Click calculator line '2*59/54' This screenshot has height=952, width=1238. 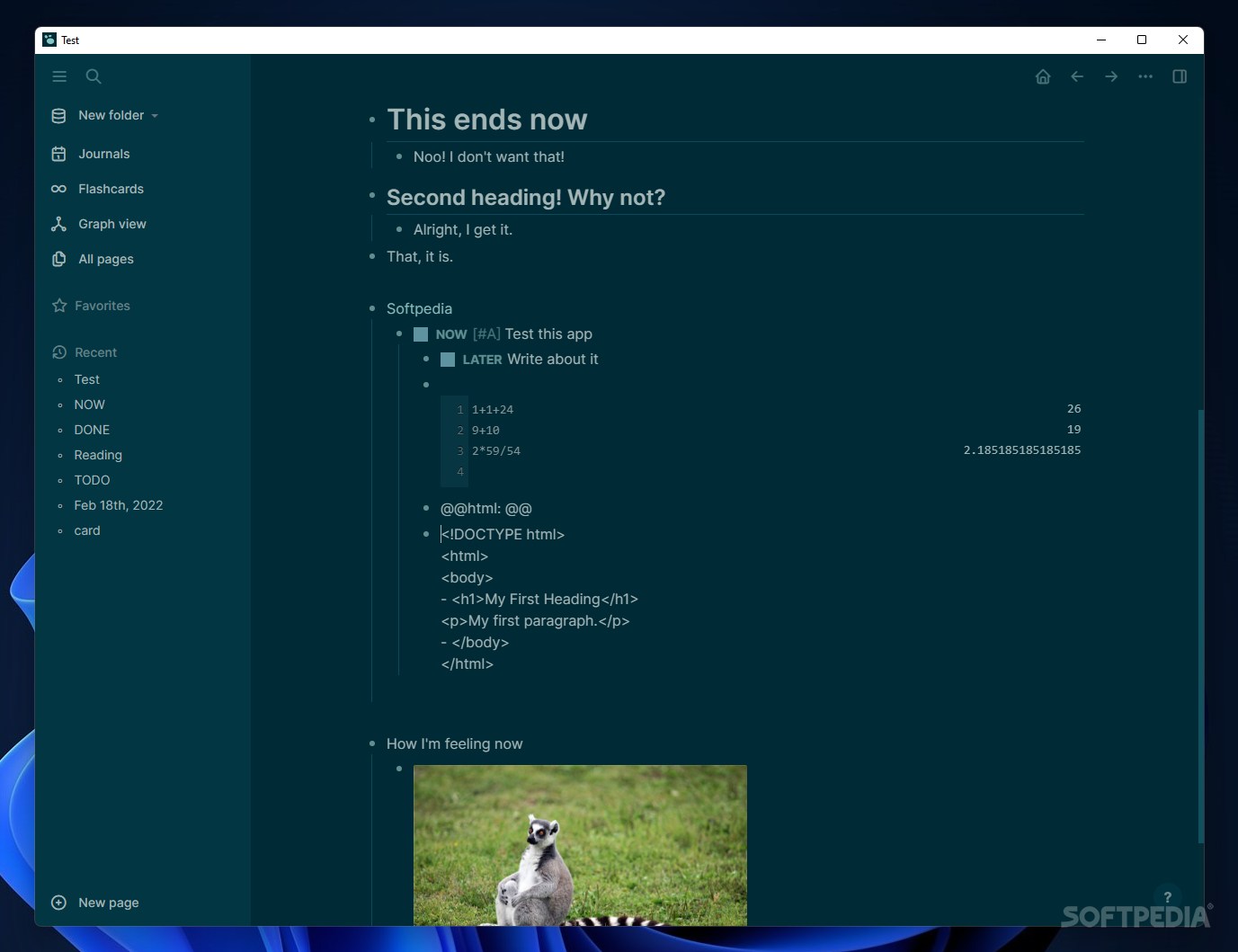(496, 450)
